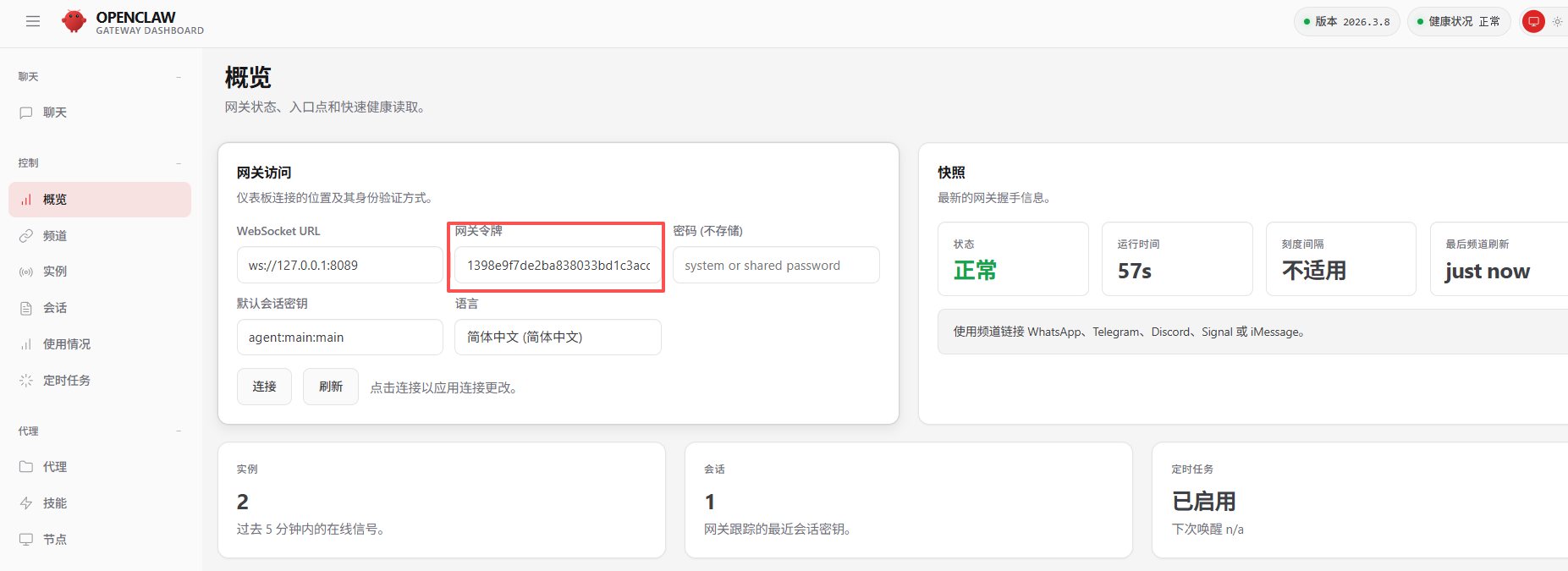Switch theme using the sun icon
This screenshot has height=571, width=1568.
point(1557,22)
